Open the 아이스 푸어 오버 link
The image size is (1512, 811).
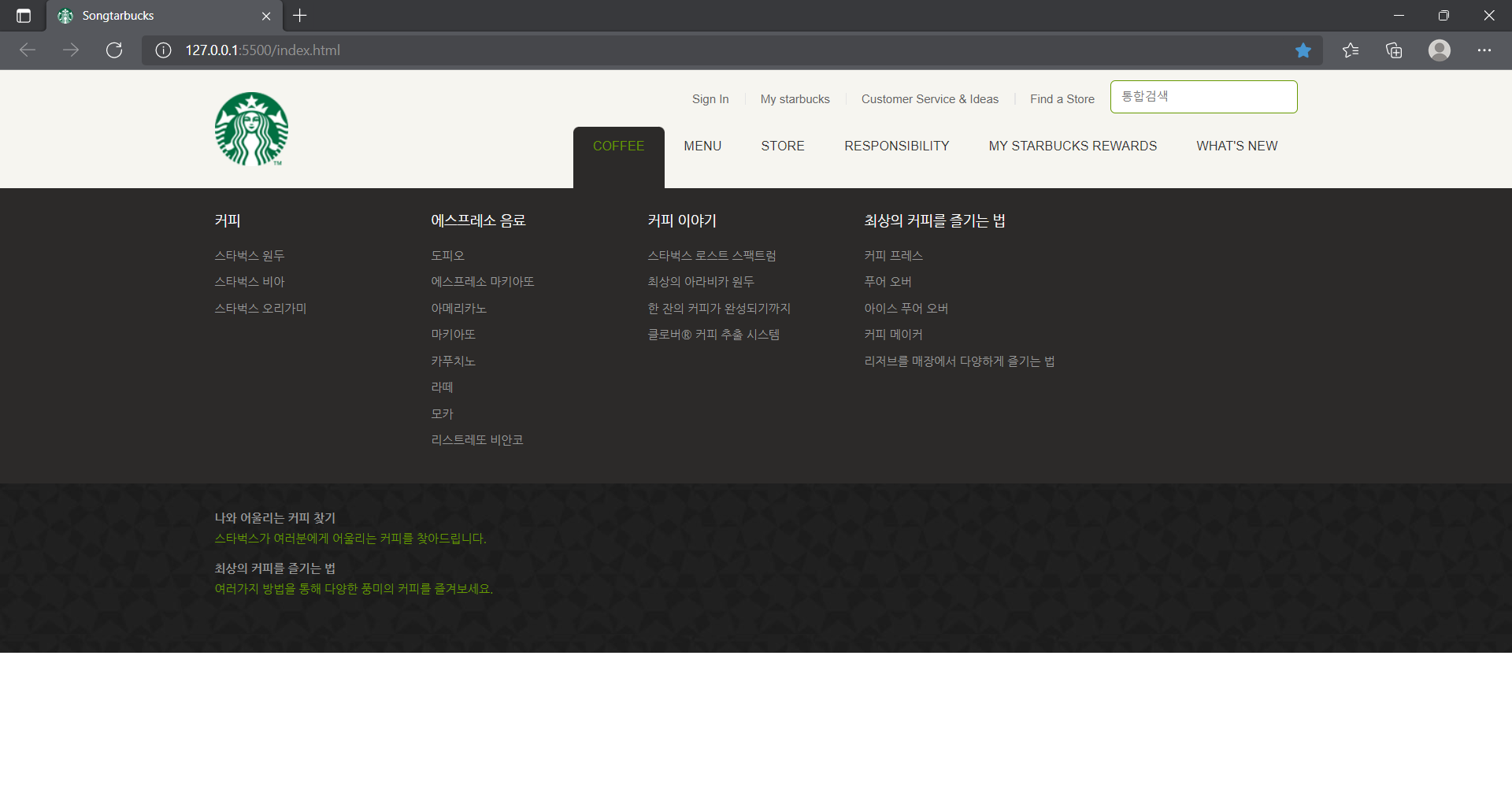coord(906,309)
